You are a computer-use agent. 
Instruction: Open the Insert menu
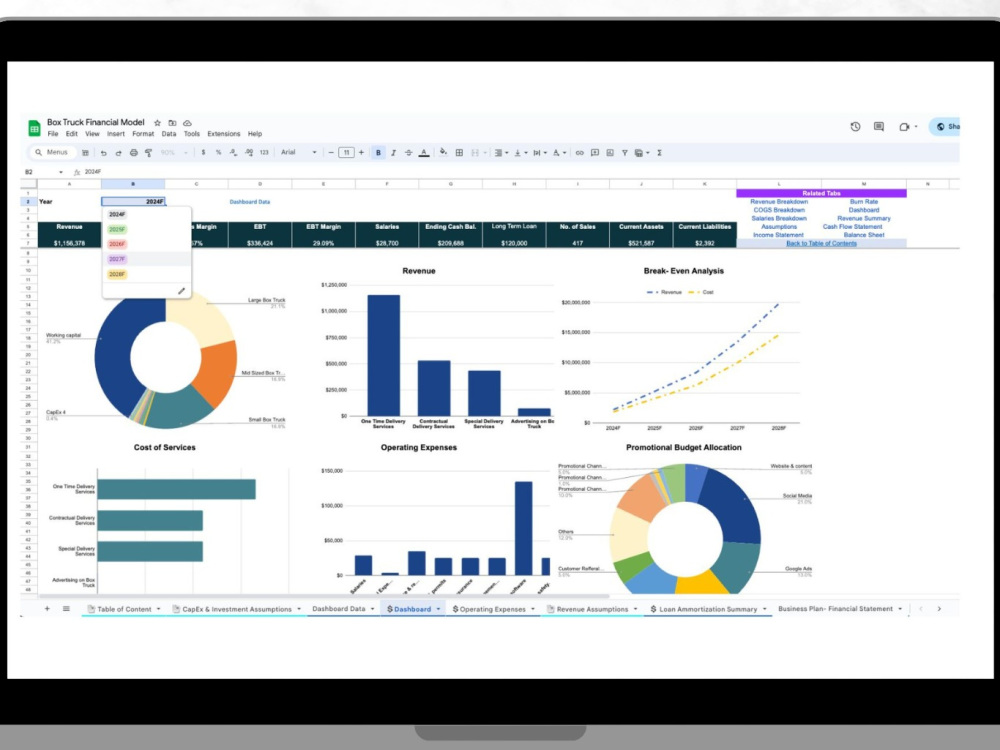pos(116,135)
